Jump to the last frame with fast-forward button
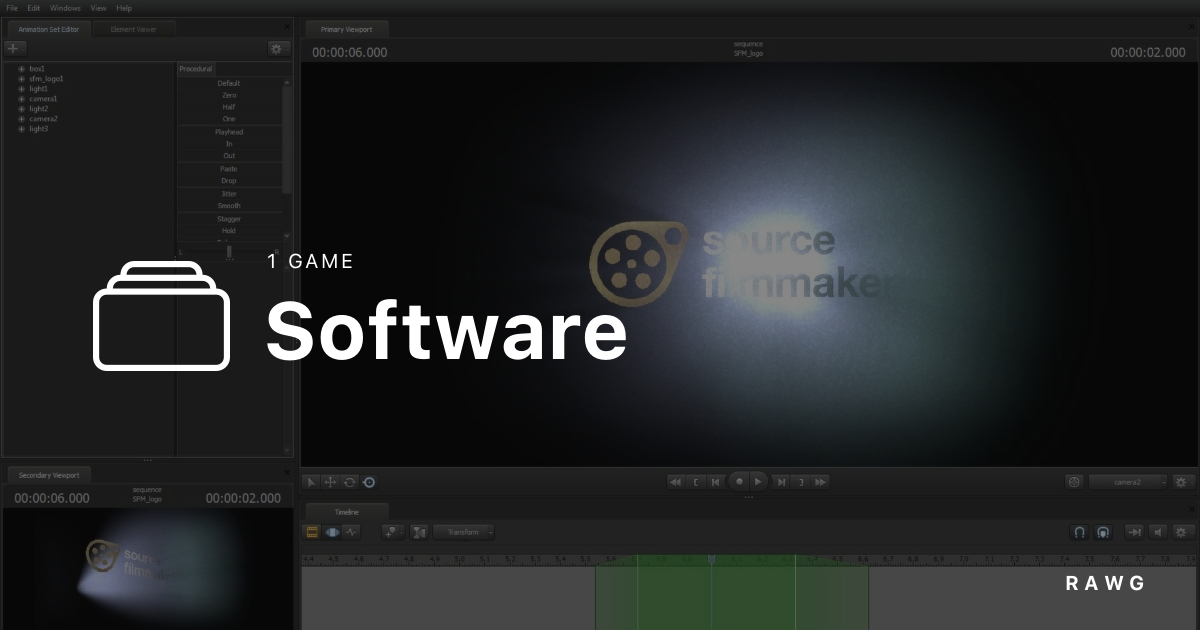The image size is (1200, 630). coord(822,482)
